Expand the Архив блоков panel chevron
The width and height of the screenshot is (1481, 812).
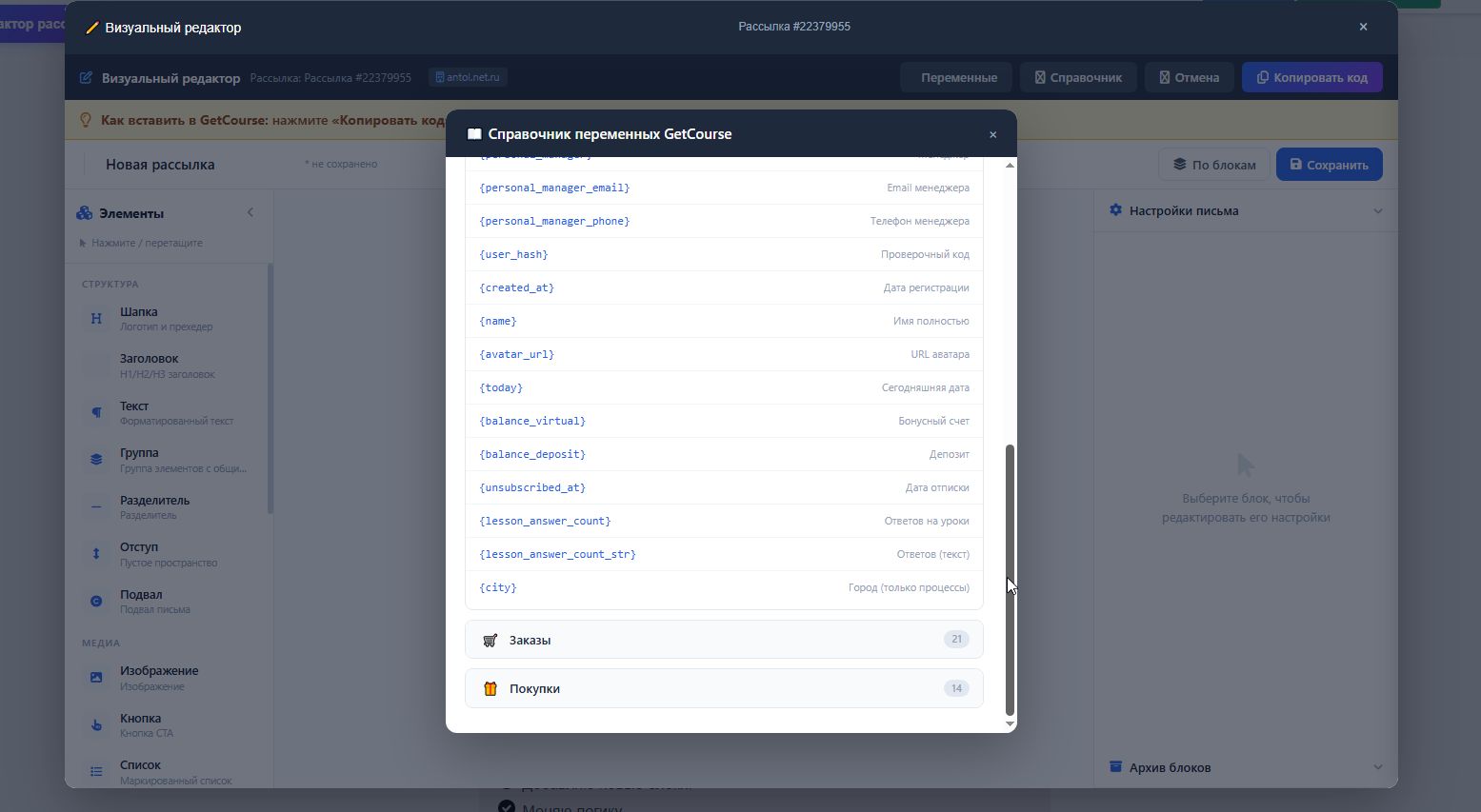tap(1377, 767)
